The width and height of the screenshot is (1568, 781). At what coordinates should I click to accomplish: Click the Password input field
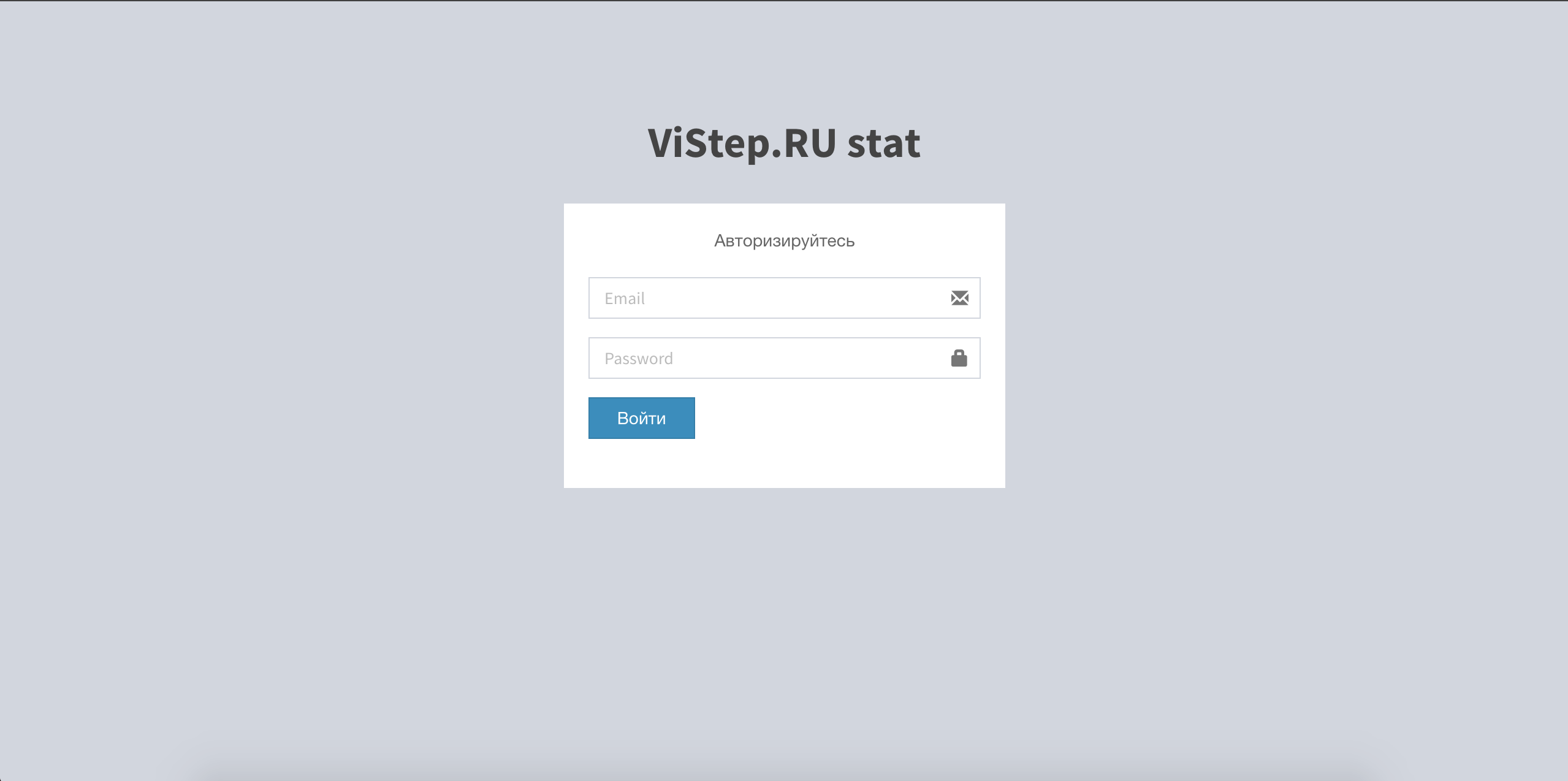(784, 358)
